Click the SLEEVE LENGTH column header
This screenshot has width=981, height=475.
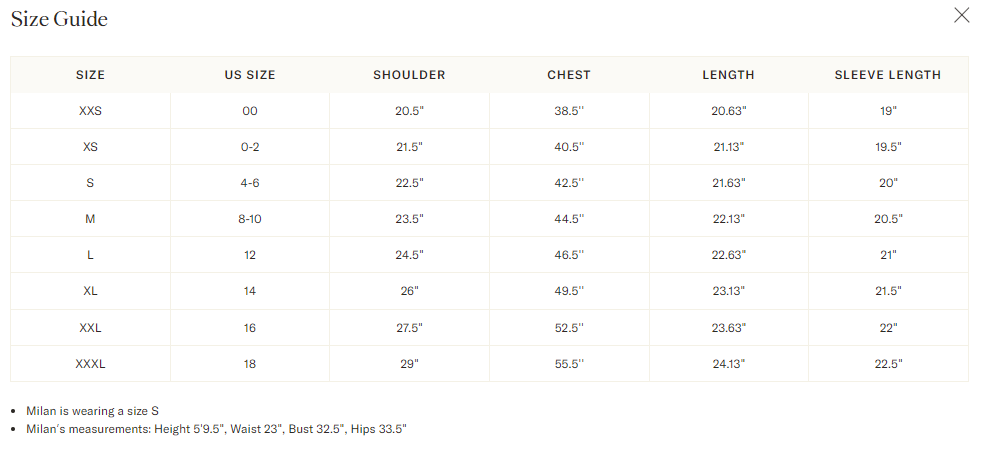[x=888, y=75]
